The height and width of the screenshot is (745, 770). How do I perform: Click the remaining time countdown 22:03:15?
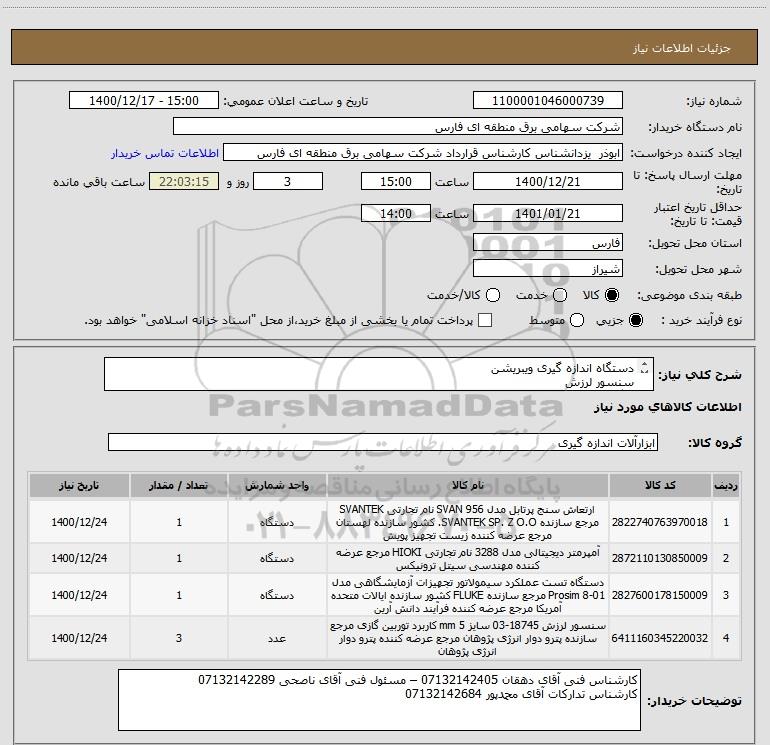click(x=184, y=181)
